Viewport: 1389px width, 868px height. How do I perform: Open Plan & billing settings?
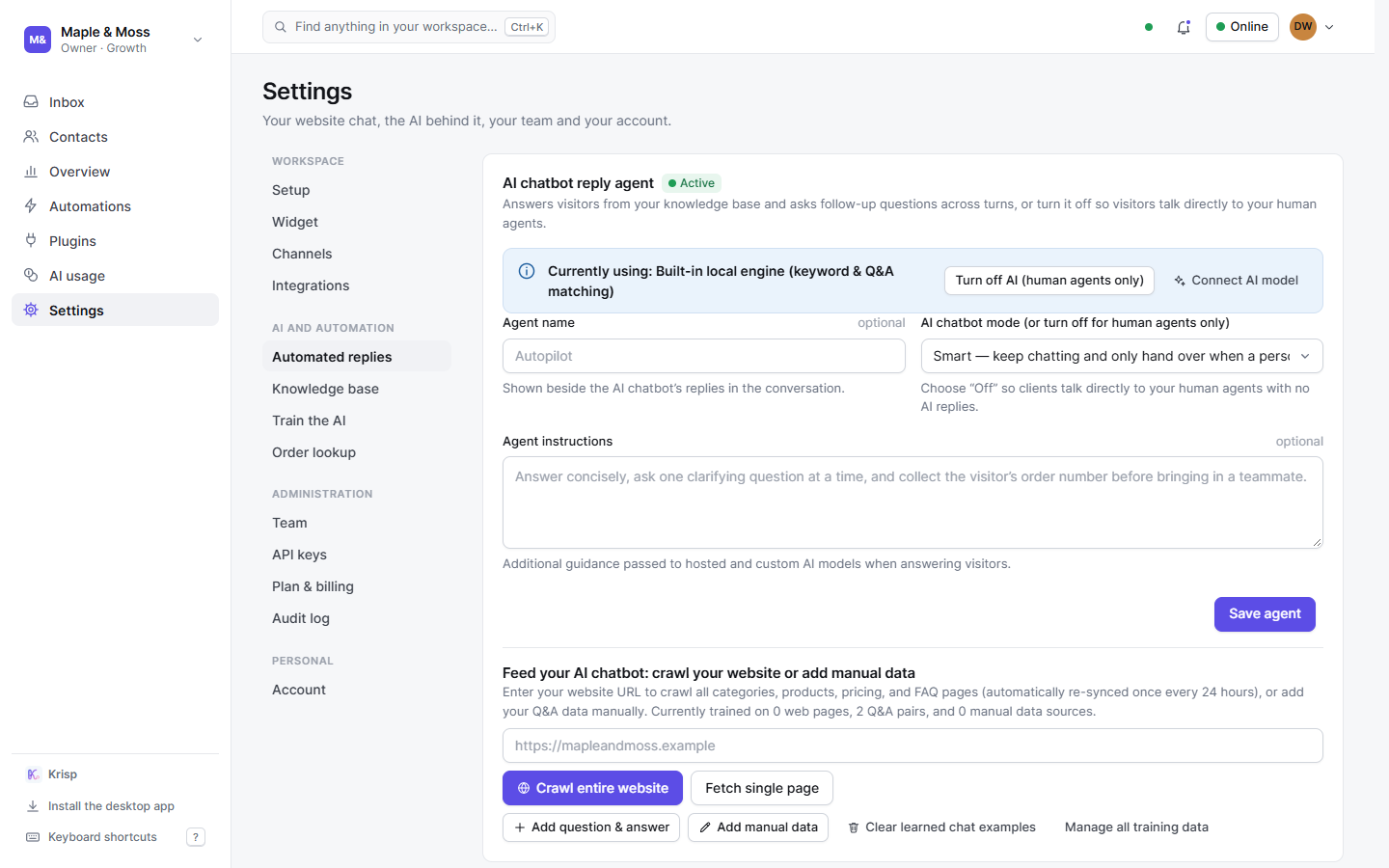[357, 586]
